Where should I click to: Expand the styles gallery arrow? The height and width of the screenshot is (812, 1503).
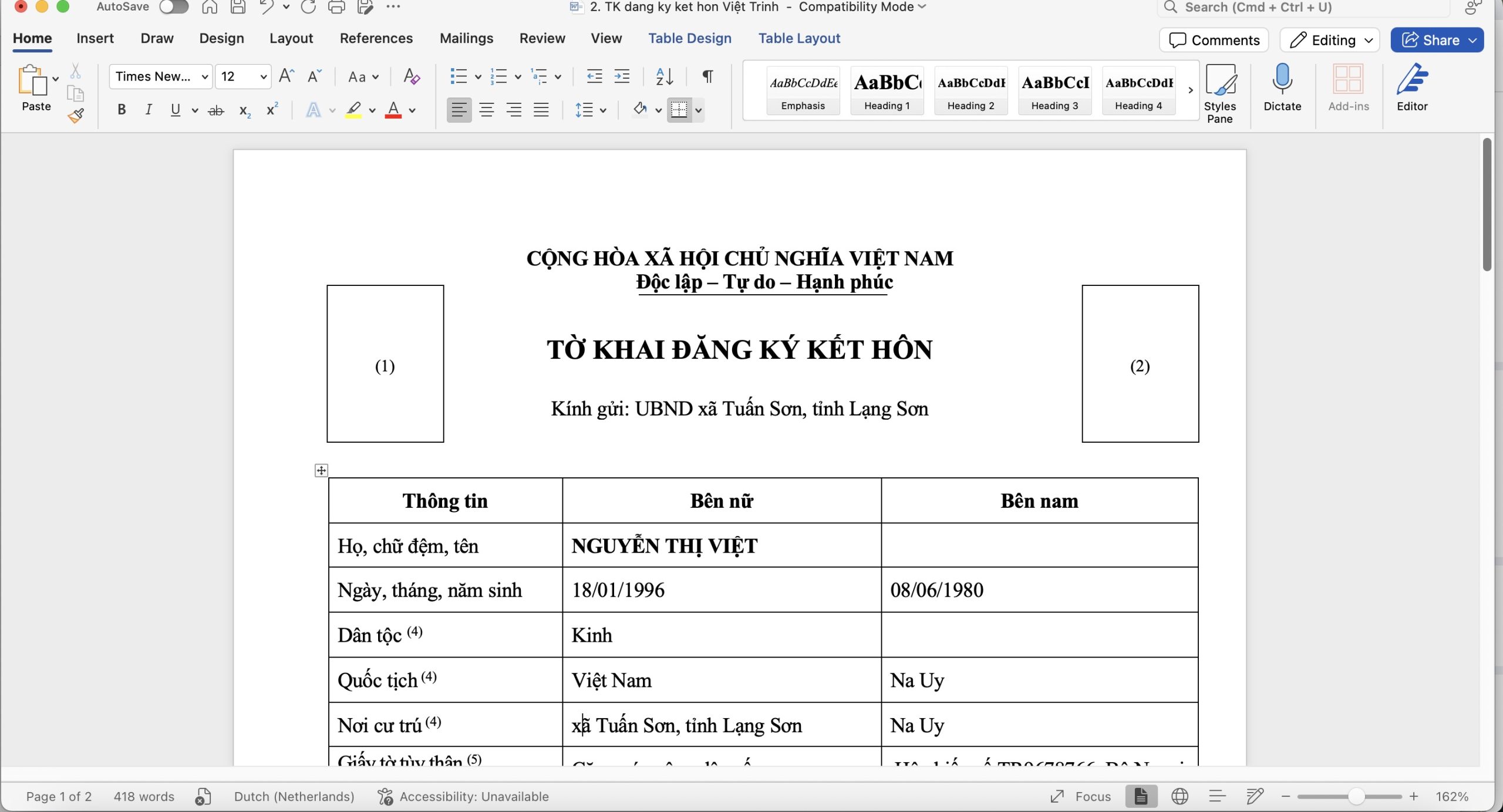coord(1190,90)
